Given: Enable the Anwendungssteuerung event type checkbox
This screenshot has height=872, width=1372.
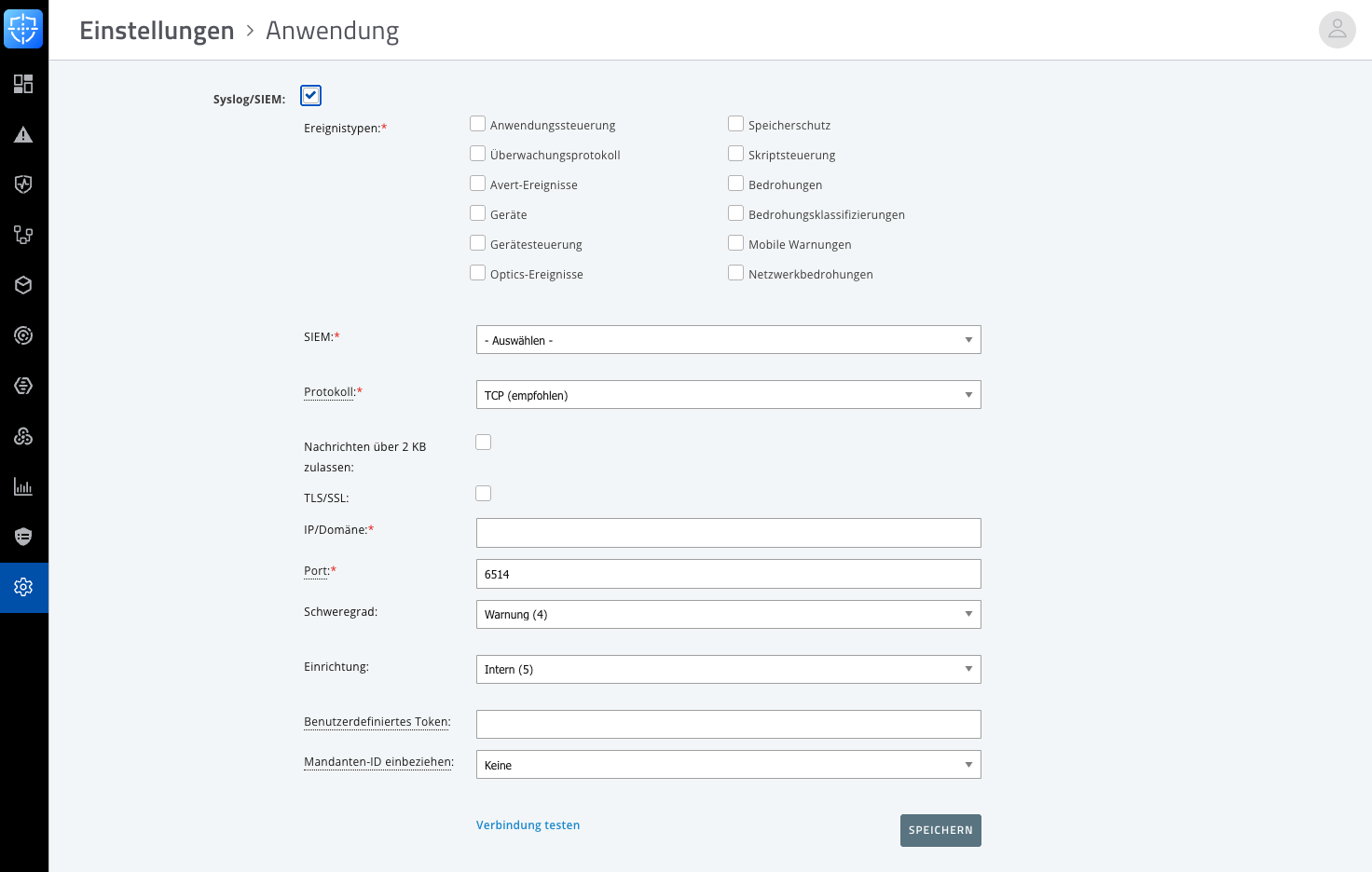Looking at the screenshot, I should [x=477, y=124].
